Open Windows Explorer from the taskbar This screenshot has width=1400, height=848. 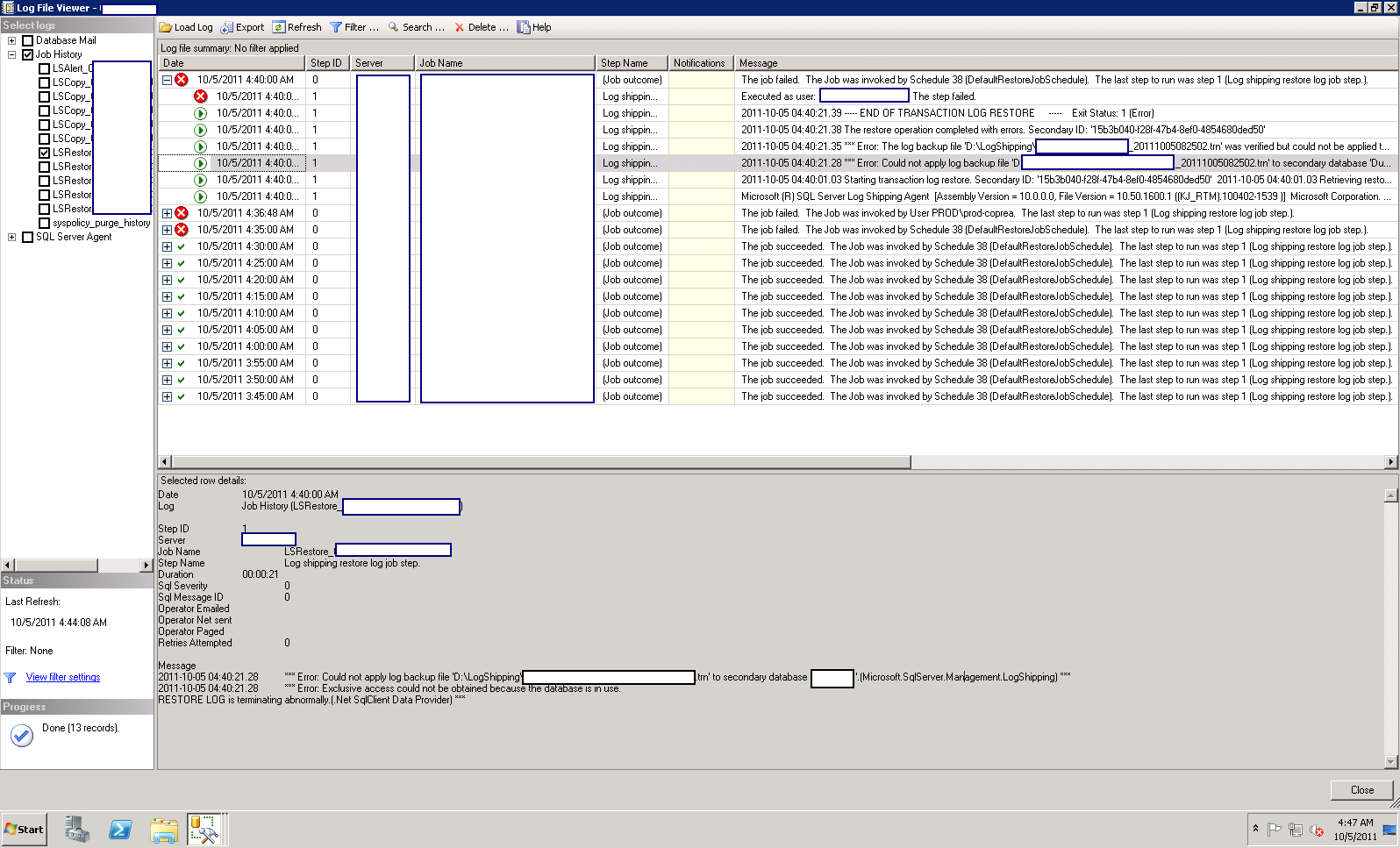[163, 829]
